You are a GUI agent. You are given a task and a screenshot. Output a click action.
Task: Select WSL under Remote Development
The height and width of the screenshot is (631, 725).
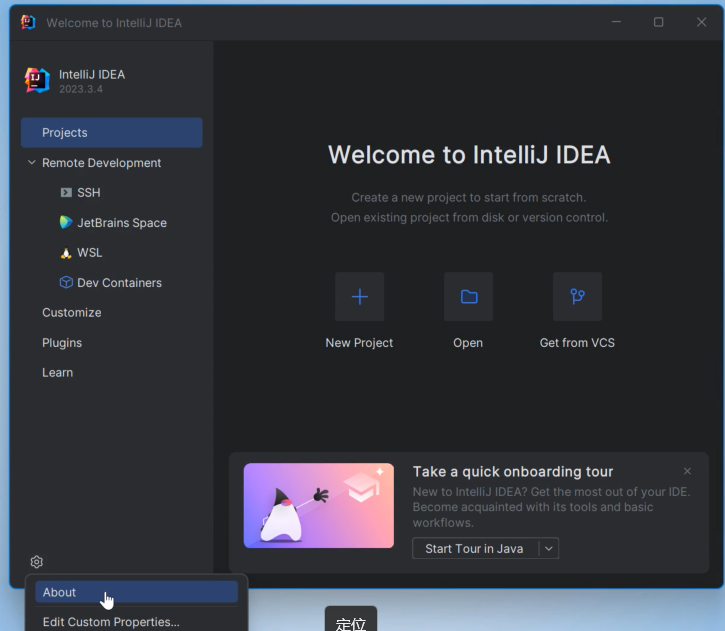90,253
